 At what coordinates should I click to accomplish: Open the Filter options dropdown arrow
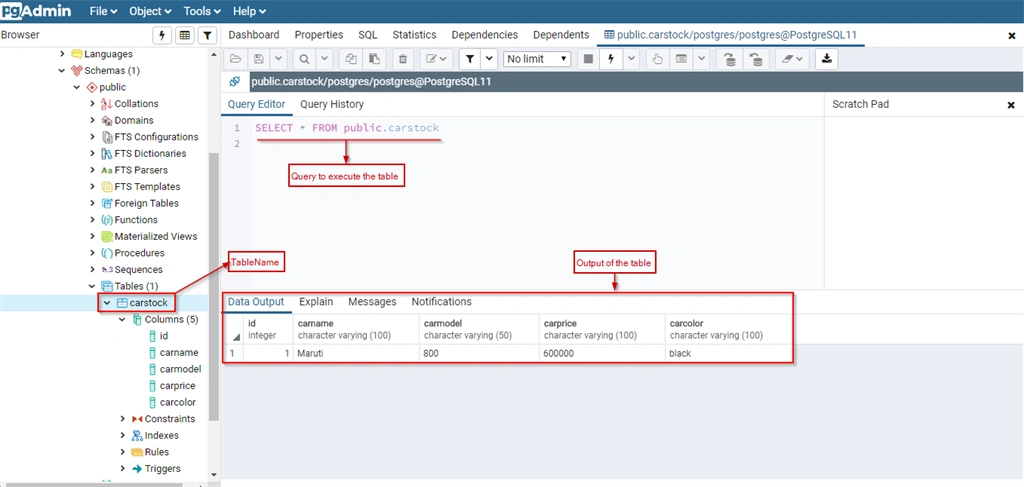tap(489, 59)
